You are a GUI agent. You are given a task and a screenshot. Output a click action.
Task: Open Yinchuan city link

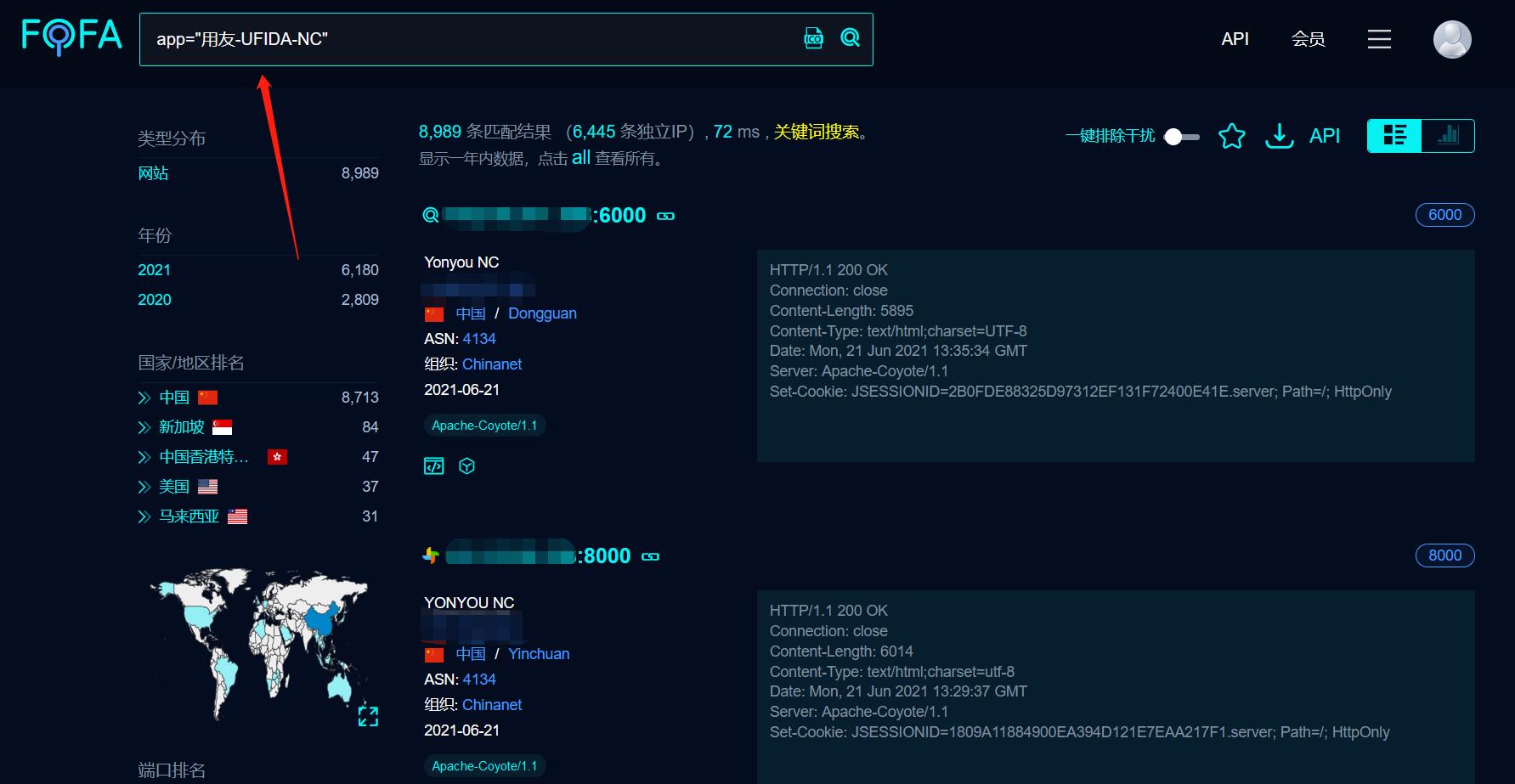539,654
